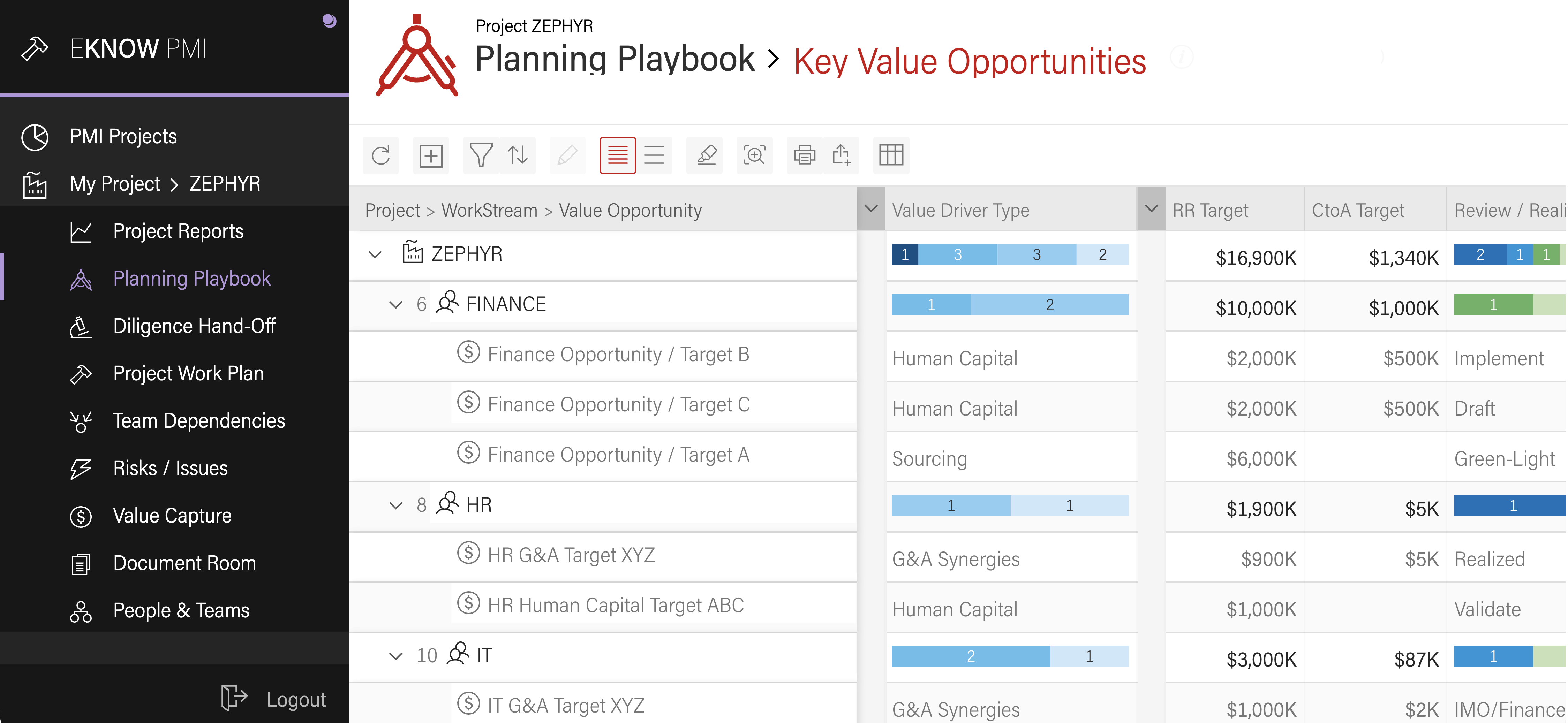This screenshot has width=1568, height=723.
Task: Click the refresh icon in toolbar
Action: coord(380,155)
